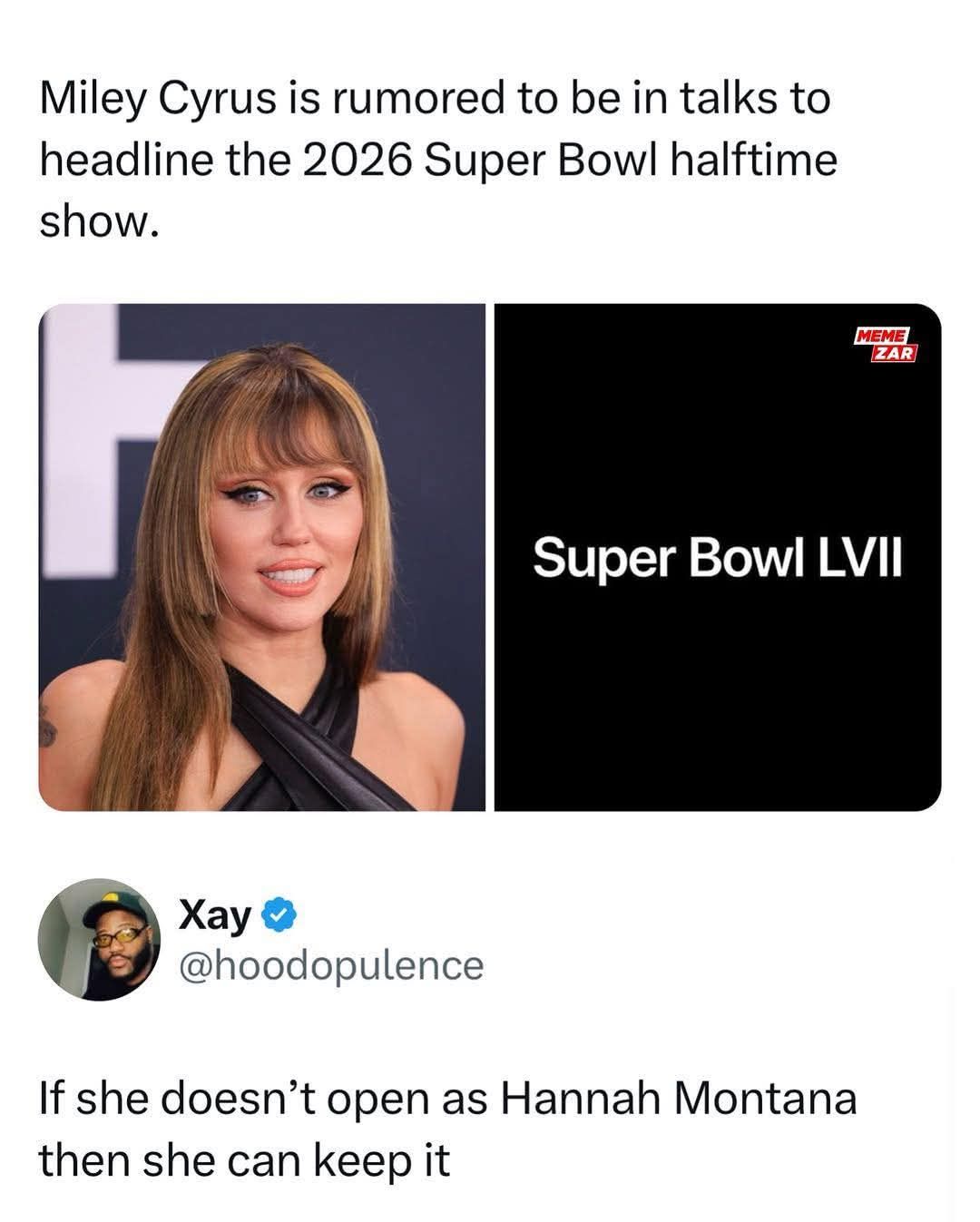
Task: Open the black Super Bowl LVII image
Action: coord(717,557)
